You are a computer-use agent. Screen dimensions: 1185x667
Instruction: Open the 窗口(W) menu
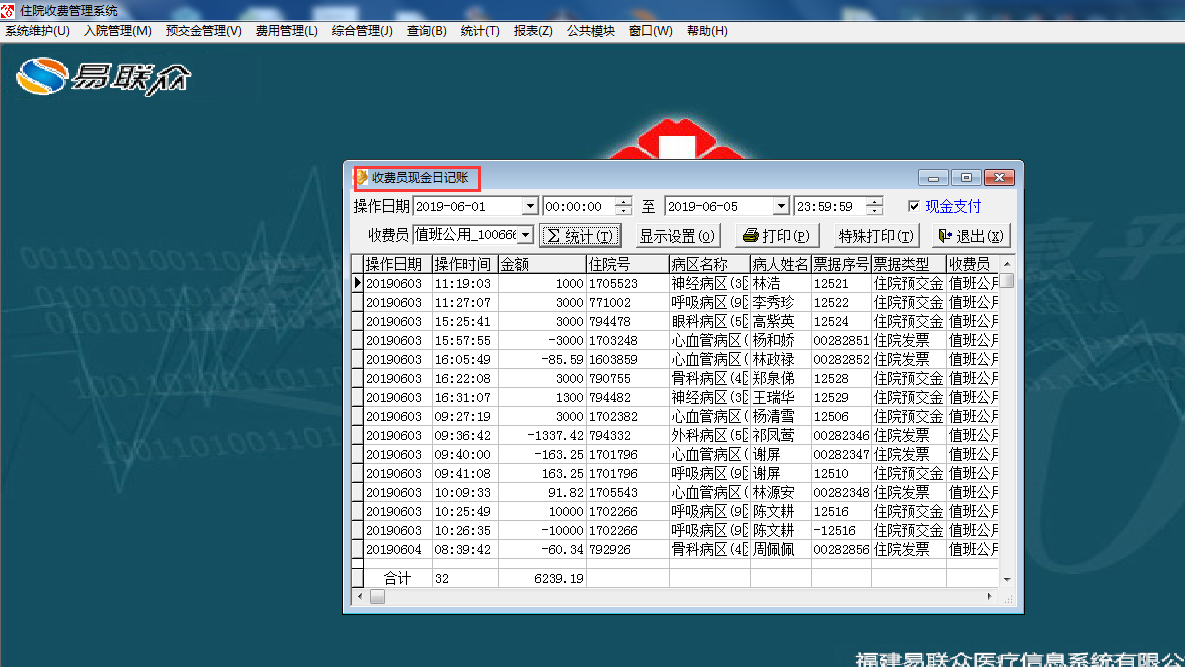click(650, 31)
